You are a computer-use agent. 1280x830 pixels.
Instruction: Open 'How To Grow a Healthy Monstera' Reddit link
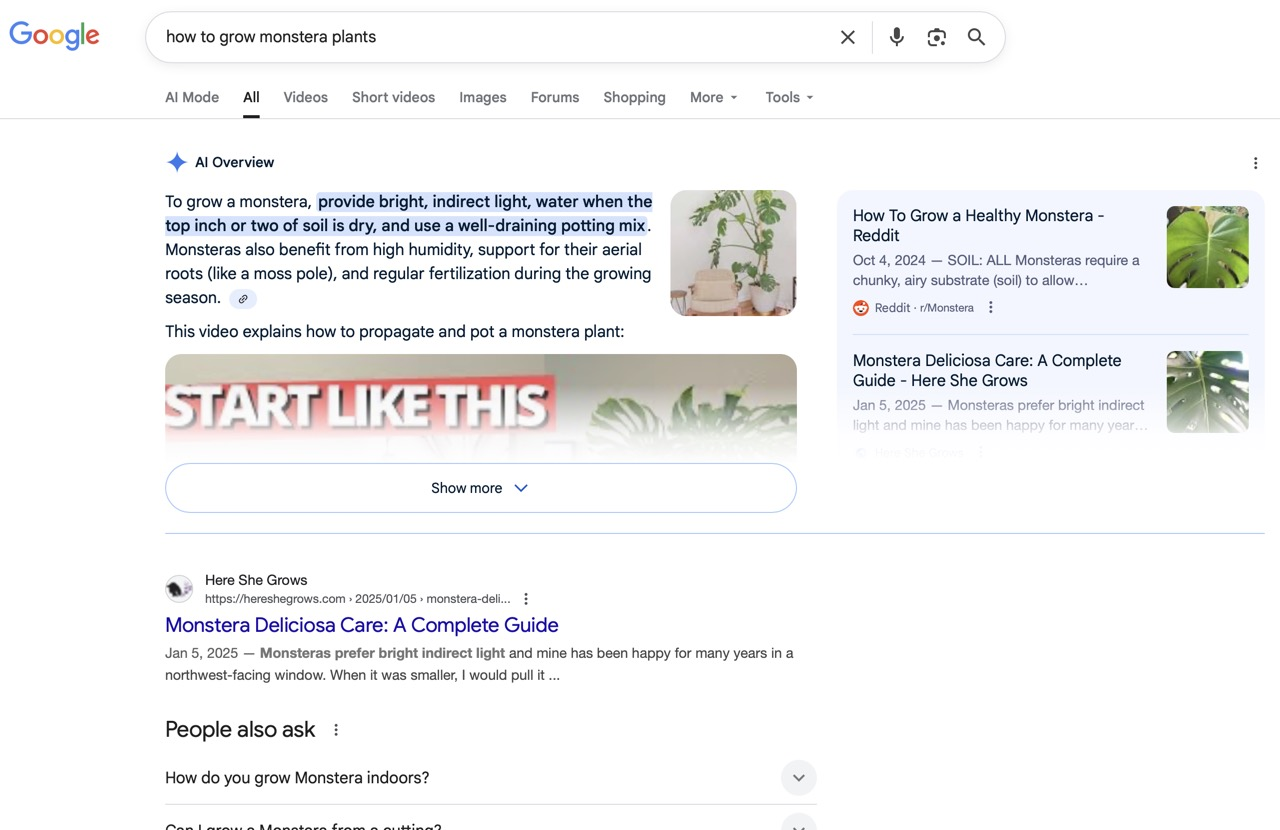point(977,225)
